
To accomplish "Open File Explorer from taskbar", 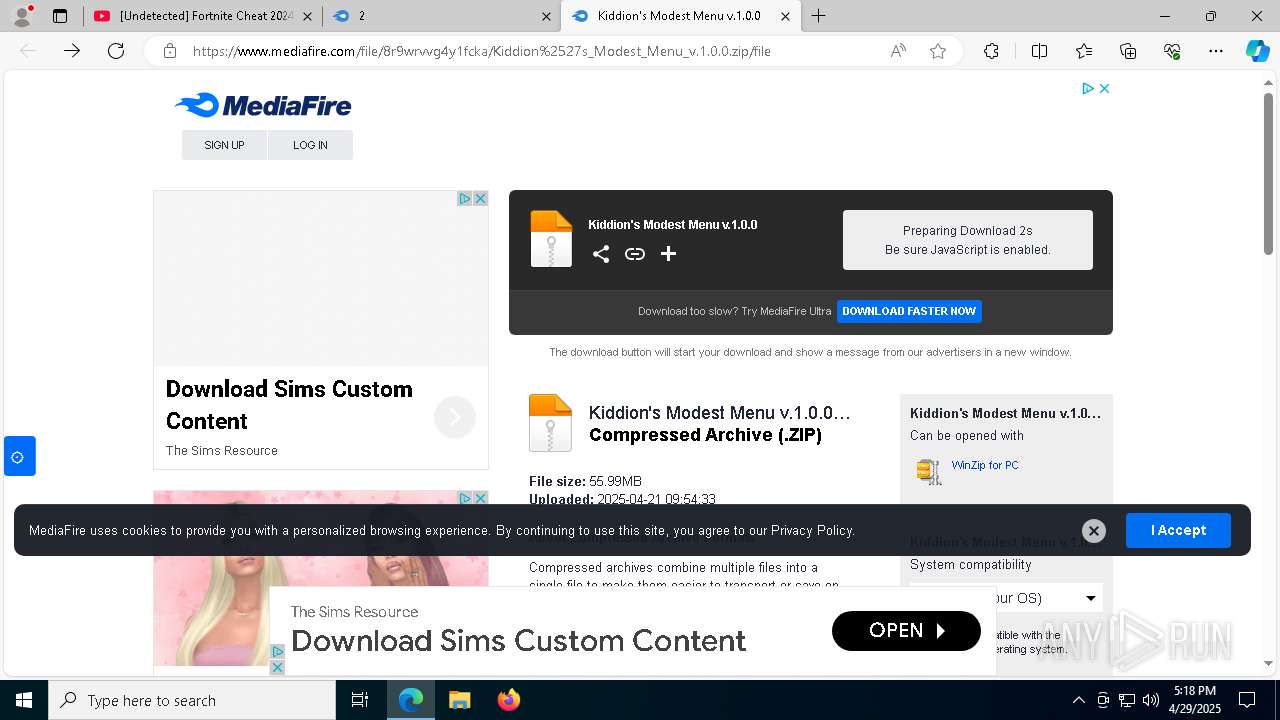I will [459, 700].
